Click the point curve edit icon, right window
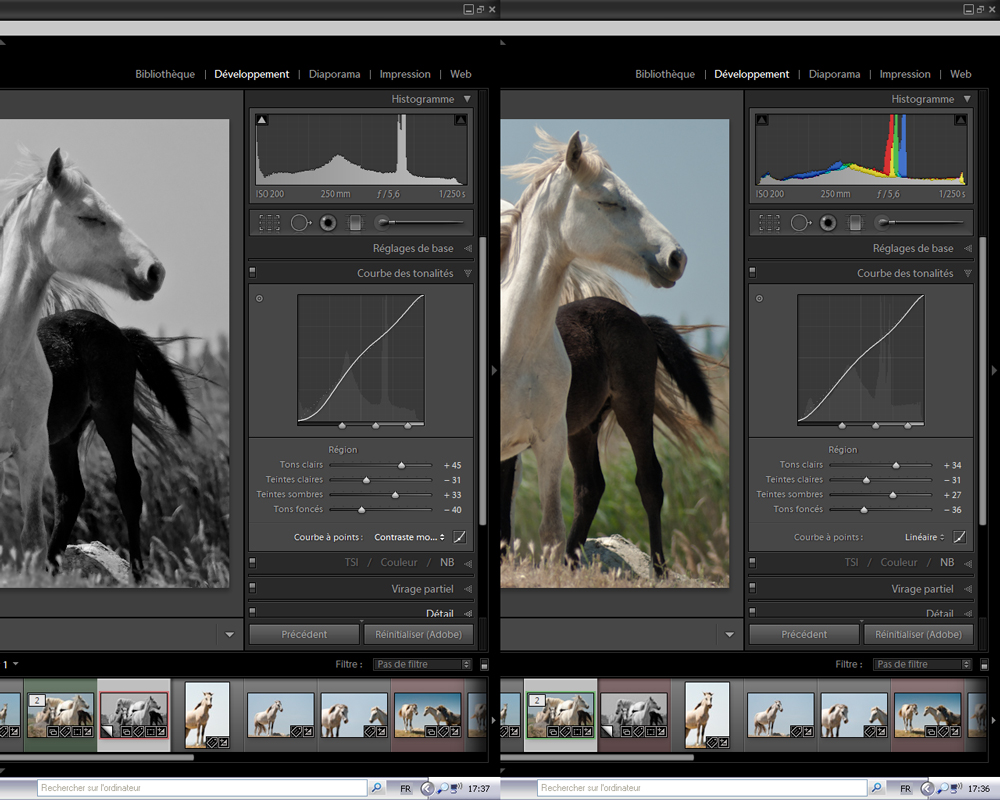This screenshot has height=800, width=1000. (x=959, y=537)
